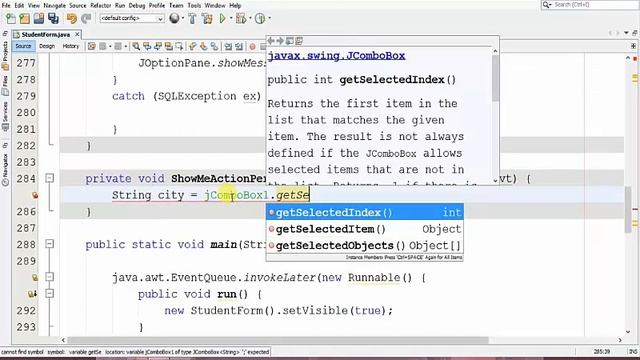
Task: Click Open in External Browser in Javadoc popup
Action: click(x=289, y=41)
